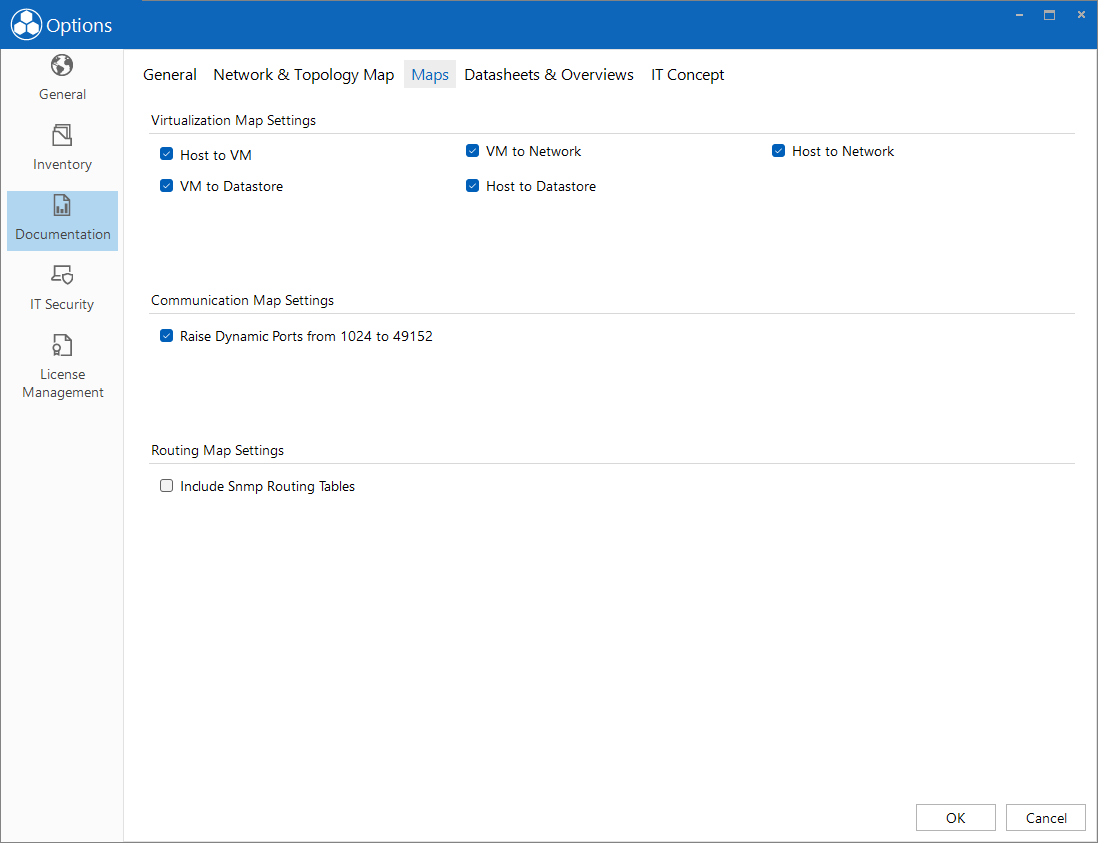Screen dimensions: 1098x843
Task: Select the Inventory sidebar icon
Action: [x=62, y=135]
